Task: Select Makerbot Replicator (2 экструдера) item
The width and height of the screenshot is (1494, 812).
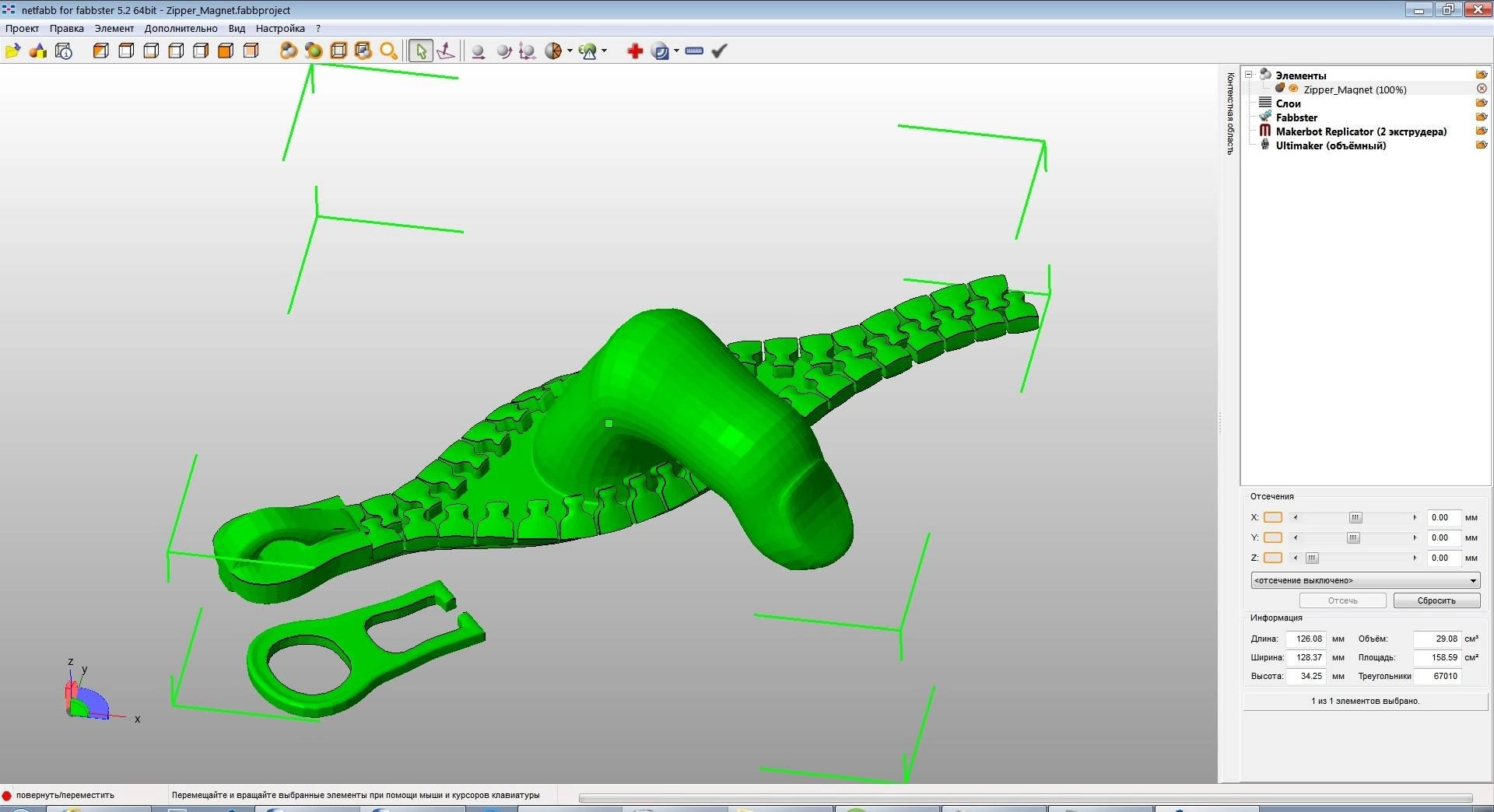Action: (x=1361, y=131)
